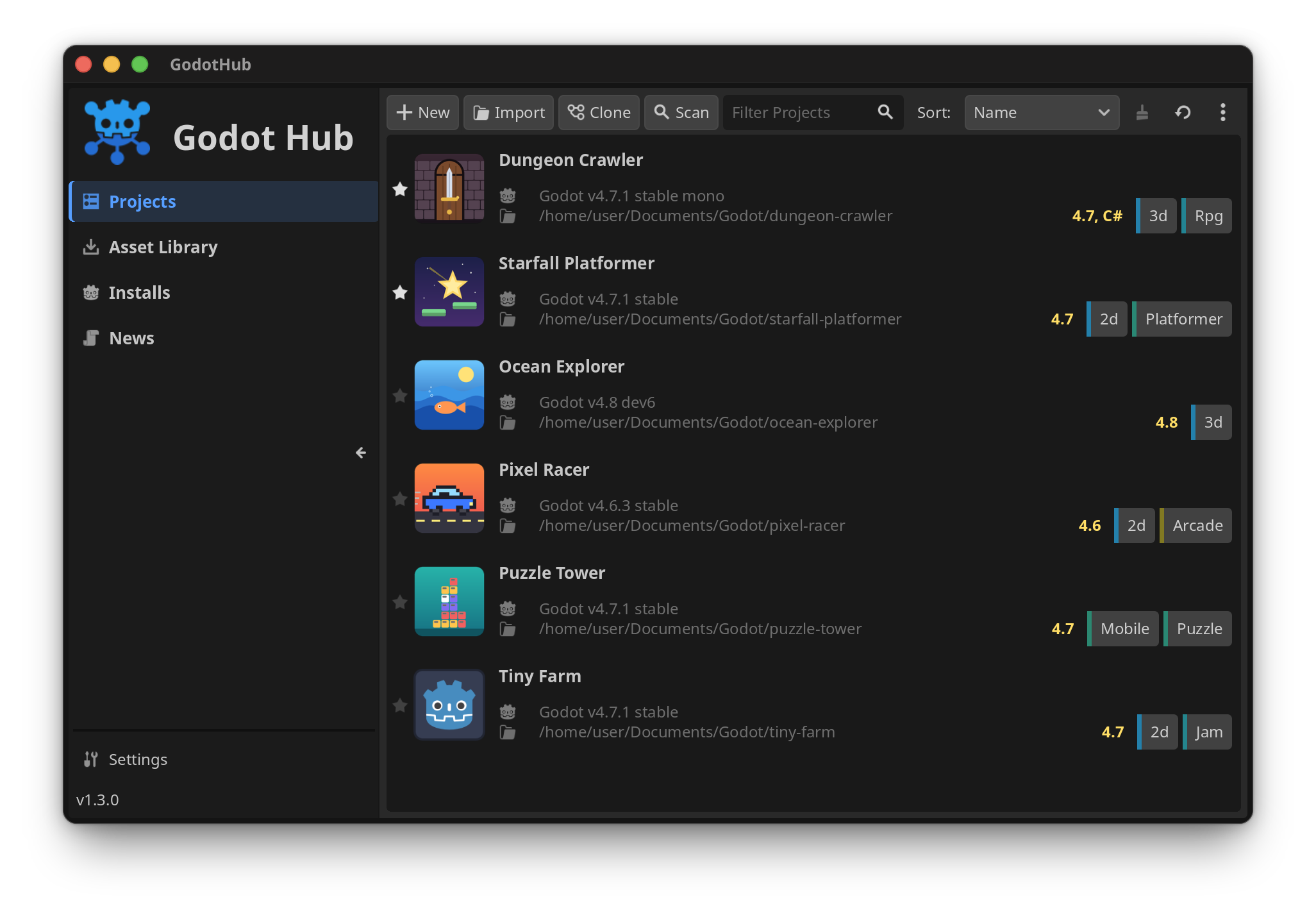Select the Dungeon Crawler project thumbnail
Viewport: 1316px width, 915px height.
click(x=449, y=189)
